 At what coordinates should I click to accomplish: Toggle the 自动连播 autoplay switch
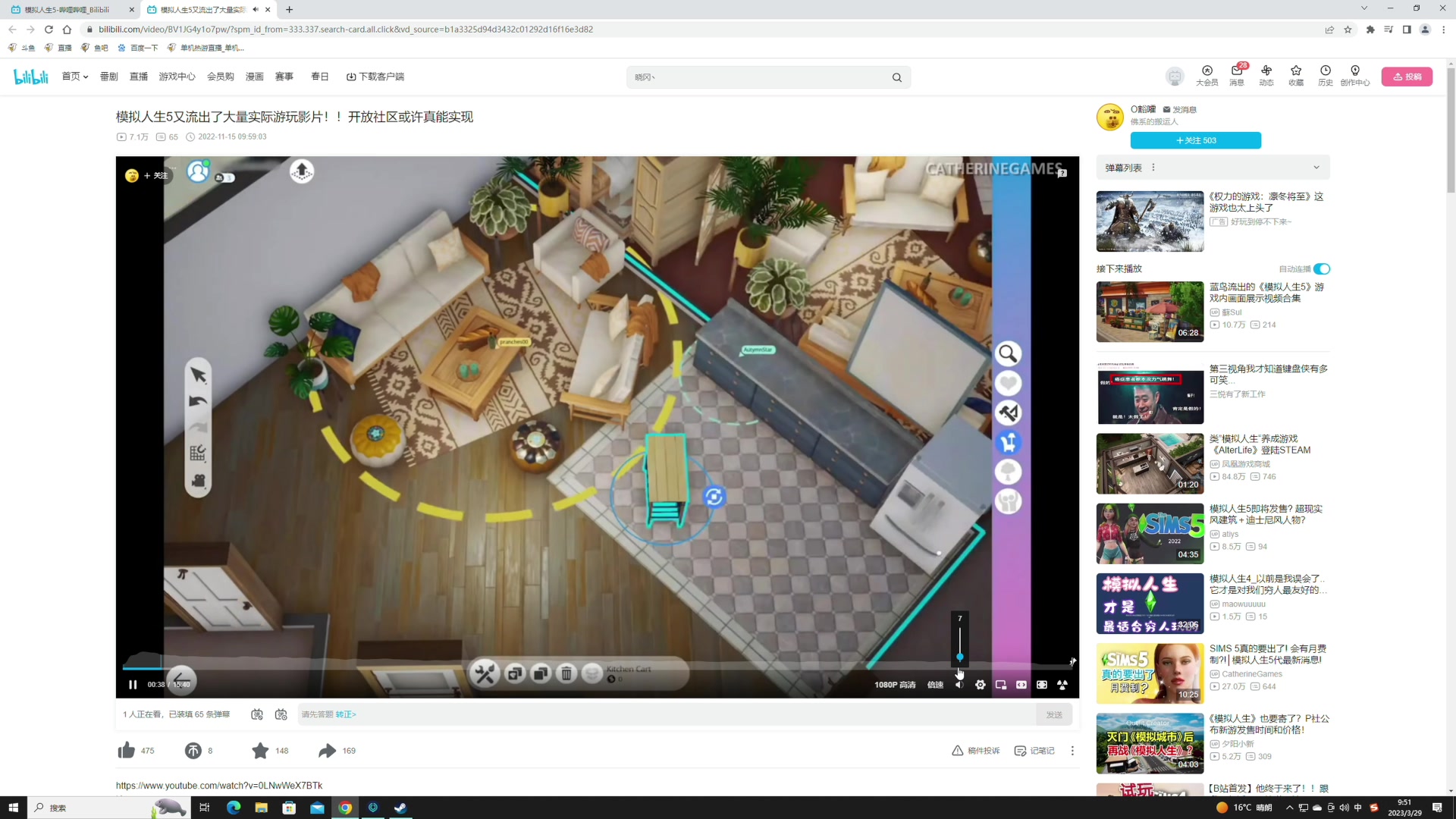click(1322, 269)
